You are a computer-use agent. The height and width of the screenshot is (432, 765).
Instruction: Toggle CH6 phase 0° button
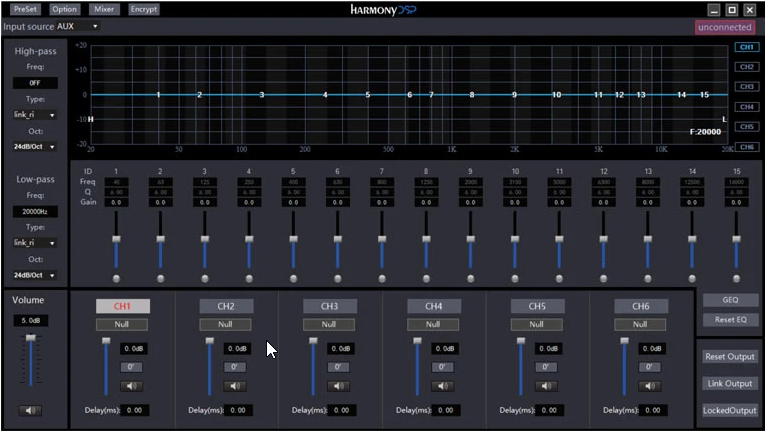click(x=649, y=367)
